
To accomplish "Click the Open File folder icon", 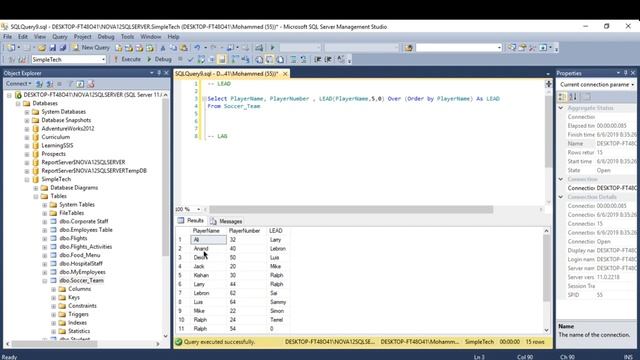I will tap(42, 48).
